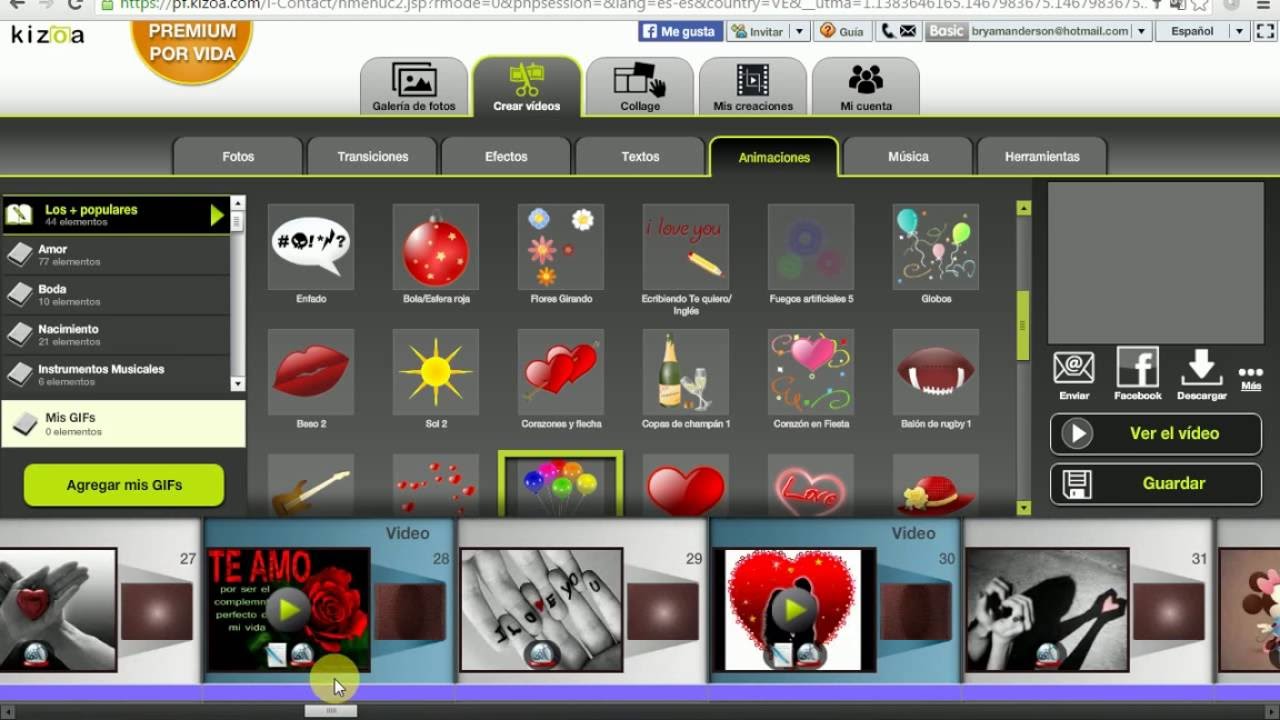Switch to the Textos tab
The width and height of the screenshot is (1280, 720).
point(640,157)
